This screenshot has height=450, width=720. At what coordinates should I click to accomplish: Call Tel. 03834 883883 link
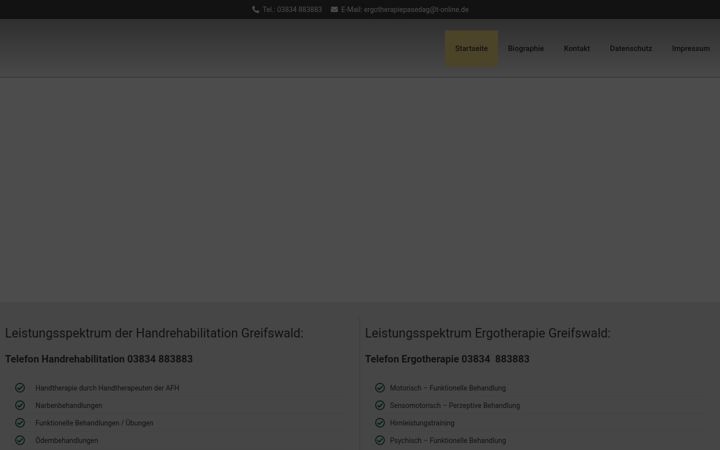pos(292,10)
